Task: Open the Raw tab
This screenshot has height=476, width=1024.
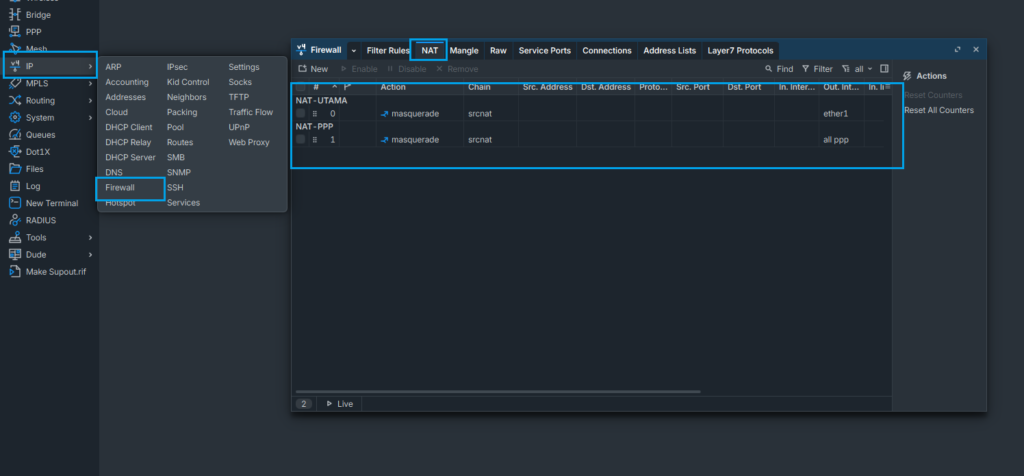Action: click(x=498, y=50)
